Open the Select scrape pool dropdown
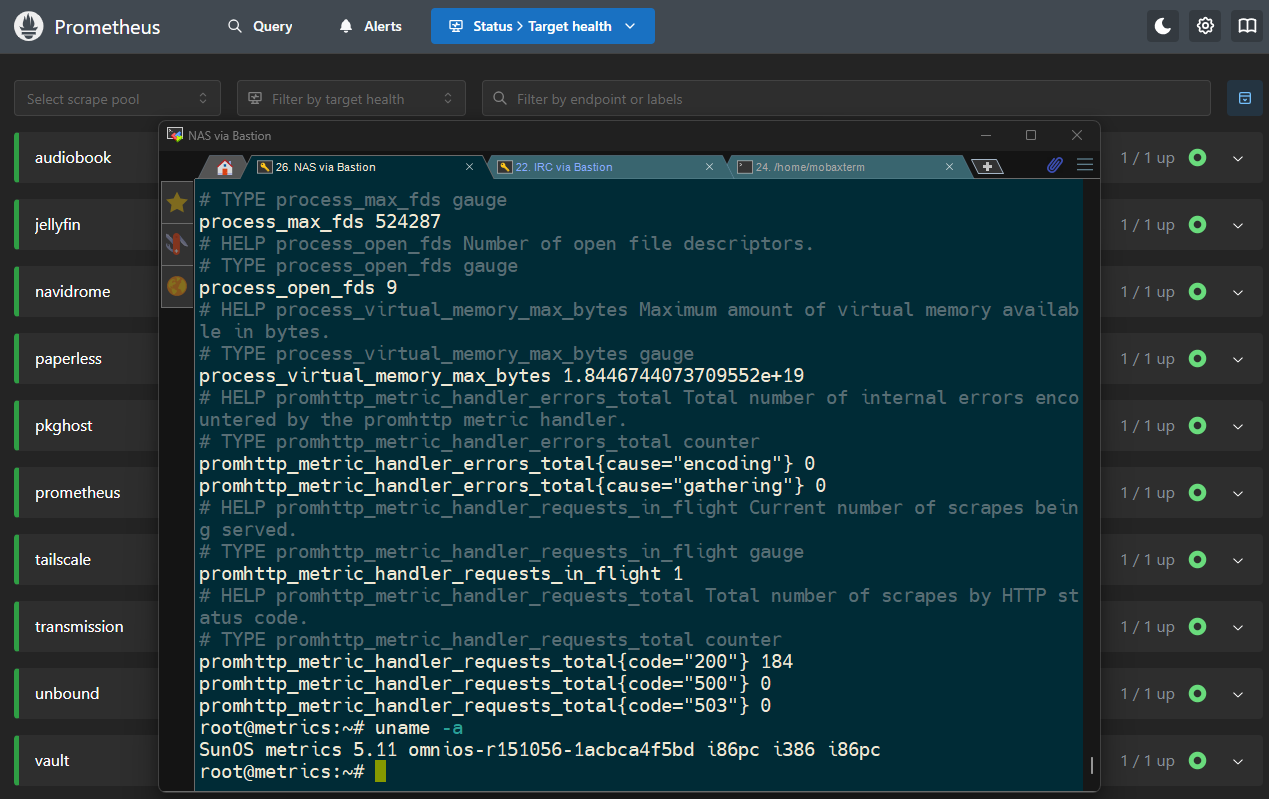 (117, 99)
